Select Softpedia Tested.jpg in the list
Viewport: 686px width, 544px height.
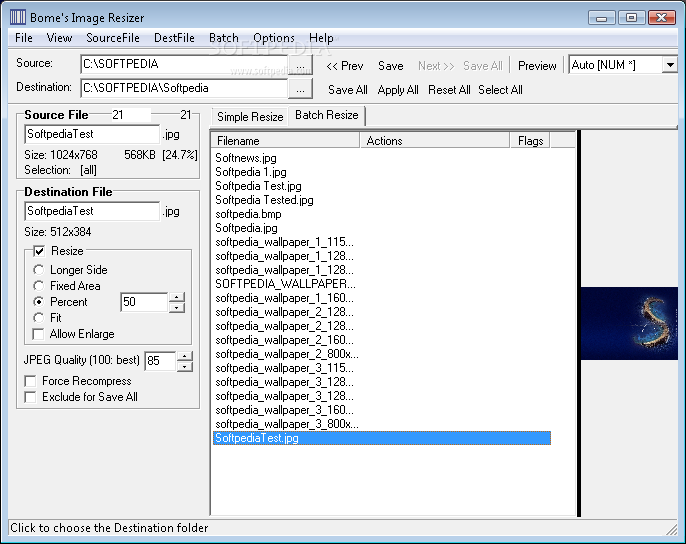pos(265,200)
